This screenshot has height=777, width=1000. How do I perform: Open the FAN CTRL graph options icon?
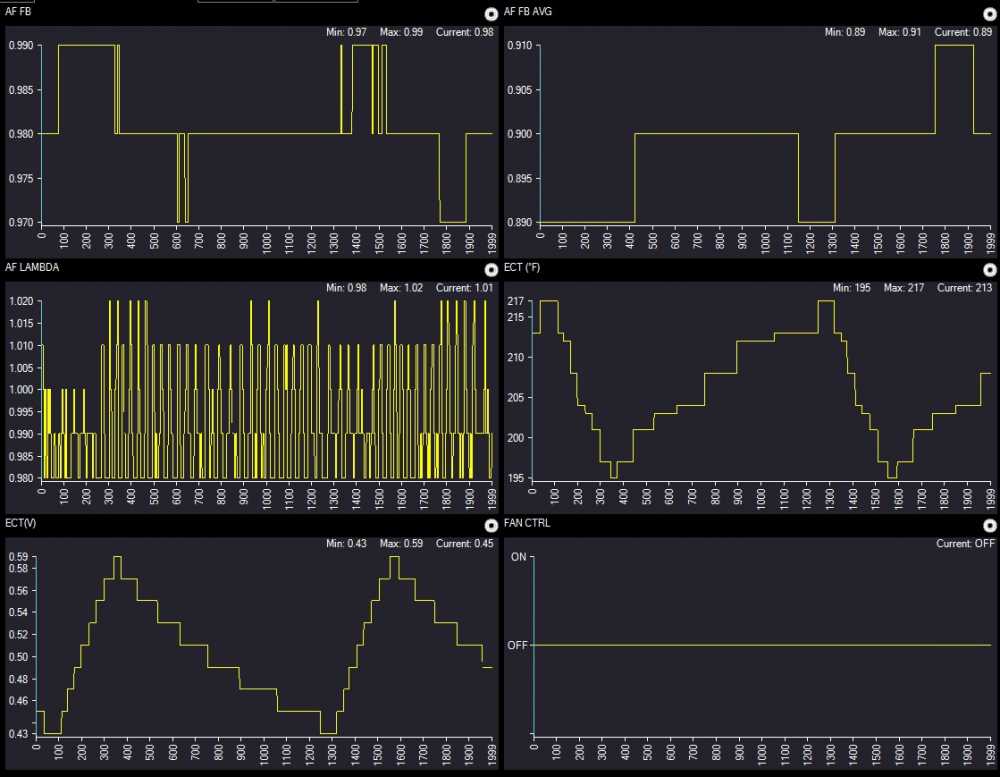tap(990, 526)
